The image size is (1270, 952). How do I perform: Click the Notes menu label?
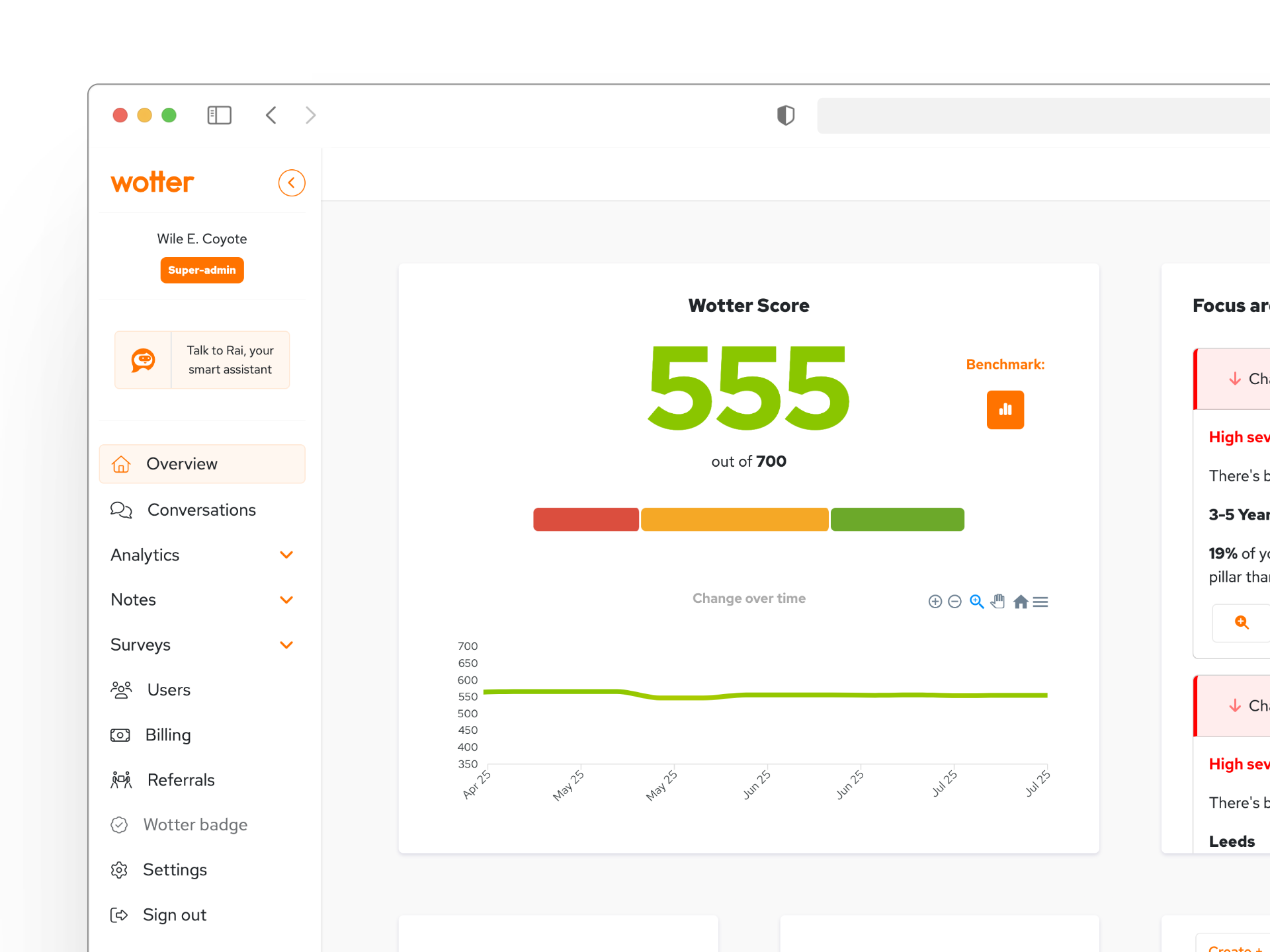point(134,600)
